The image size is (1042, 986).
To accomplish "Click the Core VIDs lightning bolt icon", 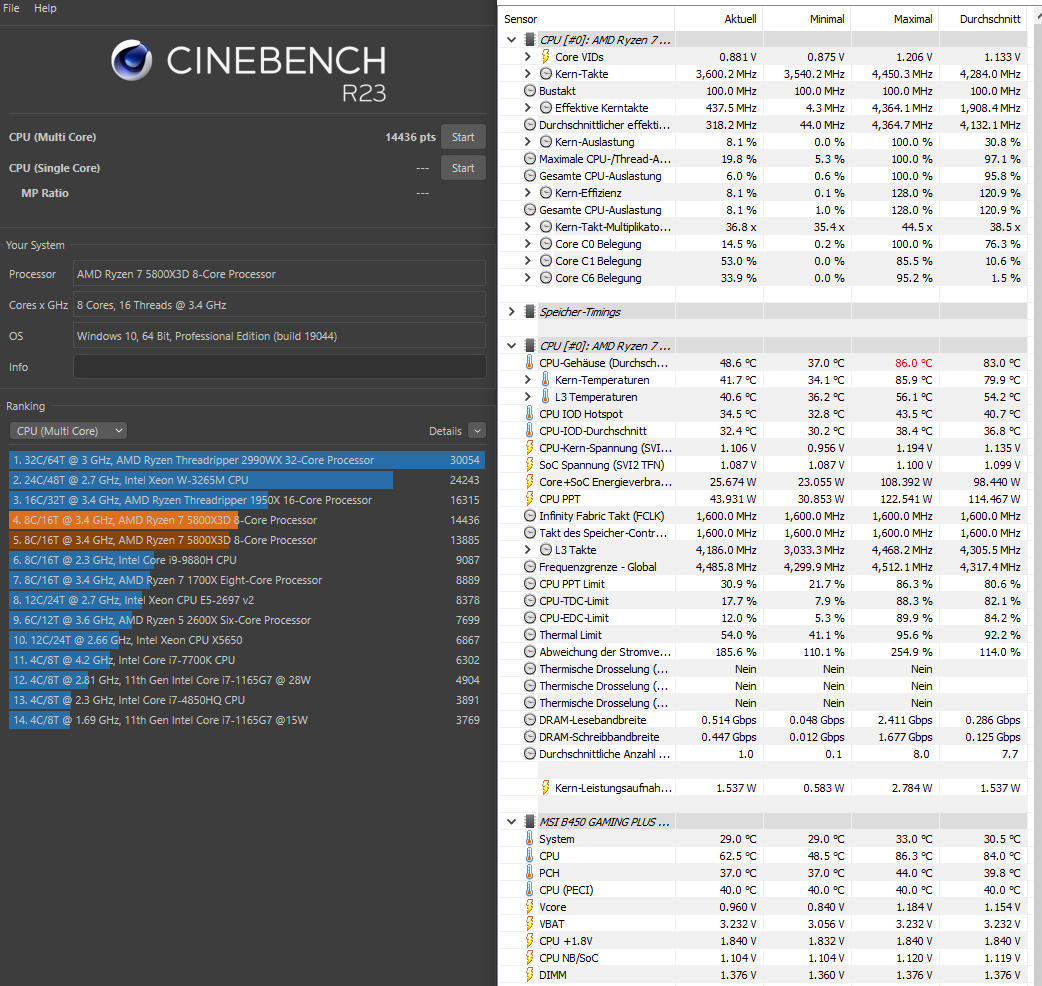I will pyautogui.click(x=546, y=56).
